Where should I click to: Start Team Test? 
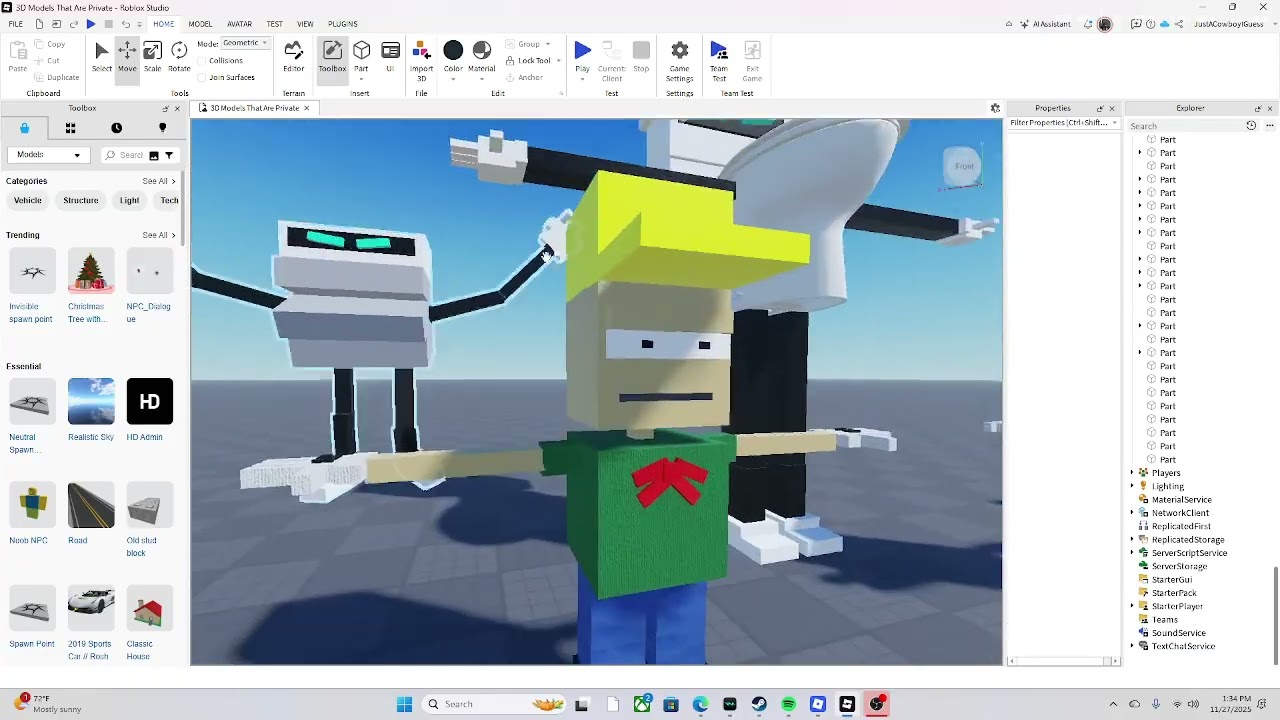click(x=719, y=61)
